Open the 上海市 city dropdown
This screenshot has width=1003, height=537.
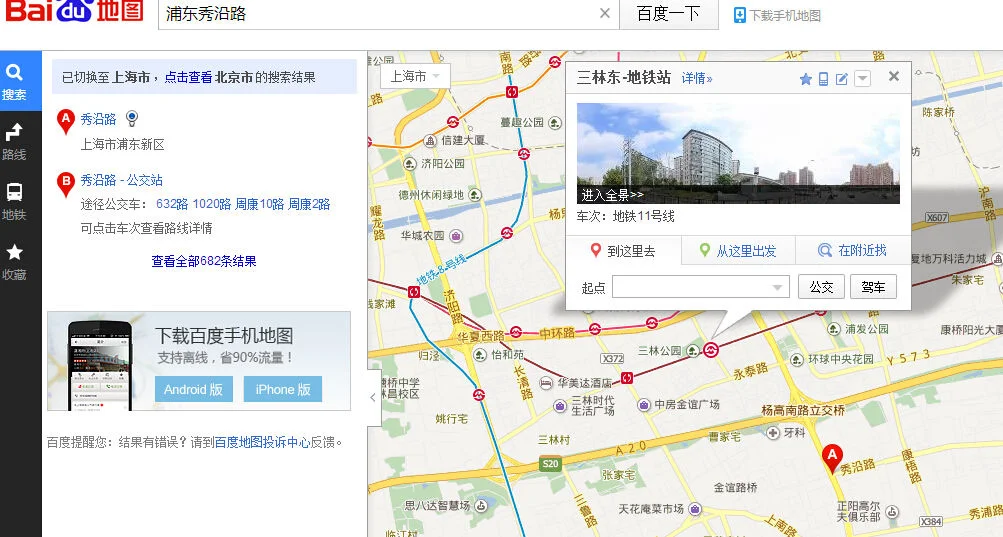click(x=416, y=77)
